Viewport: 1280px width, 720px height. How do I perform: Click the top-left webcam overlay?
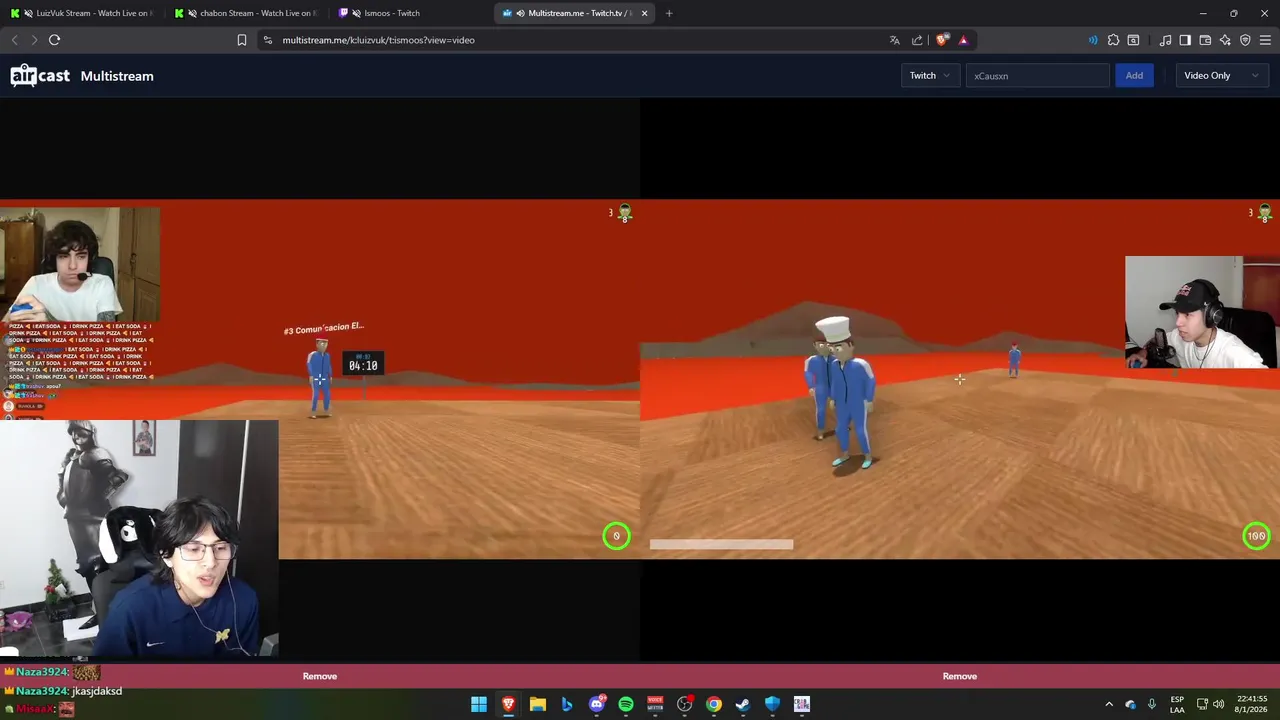80,265
